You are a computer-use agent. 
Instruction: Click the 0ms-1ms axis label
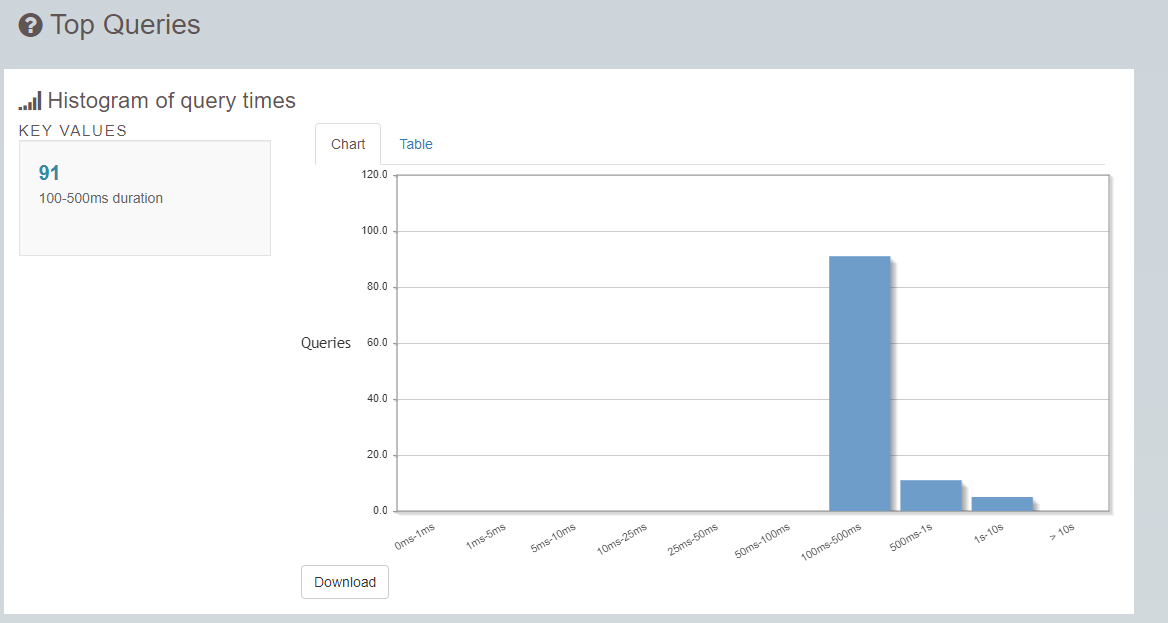coord(415,537)
